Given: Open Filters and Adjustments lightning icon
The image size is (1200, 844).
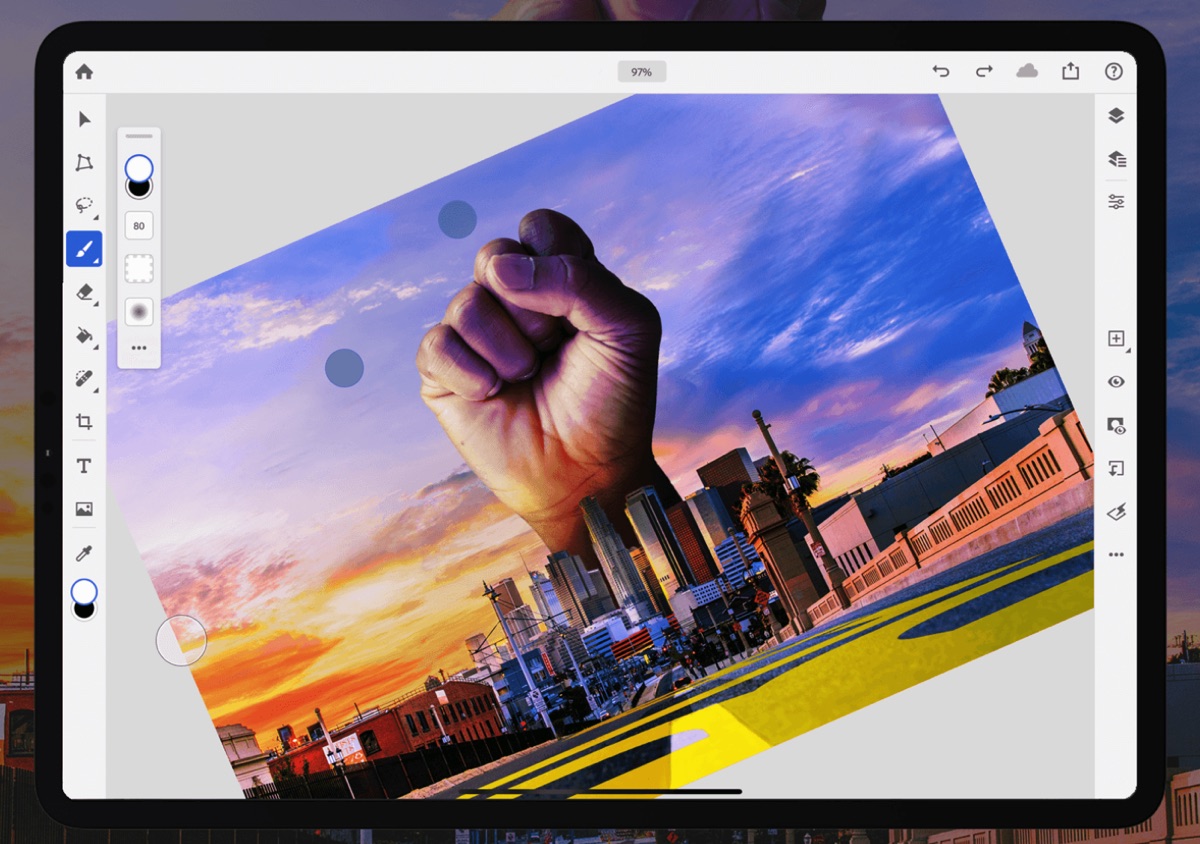Looking at the screenshot, I should [x=1116, y=511].
